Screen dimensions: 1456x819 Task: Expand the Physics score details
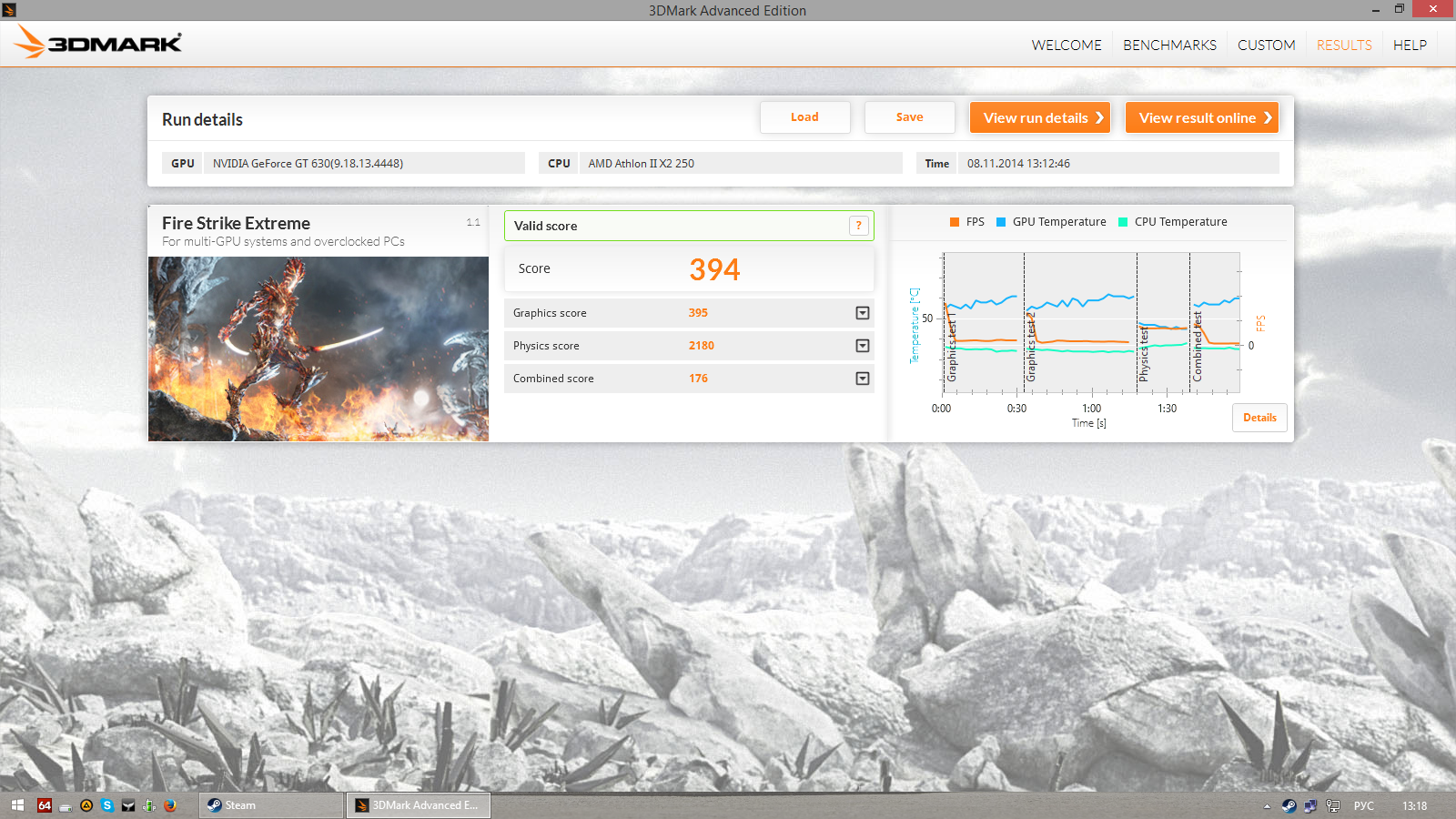pos(863,346)
